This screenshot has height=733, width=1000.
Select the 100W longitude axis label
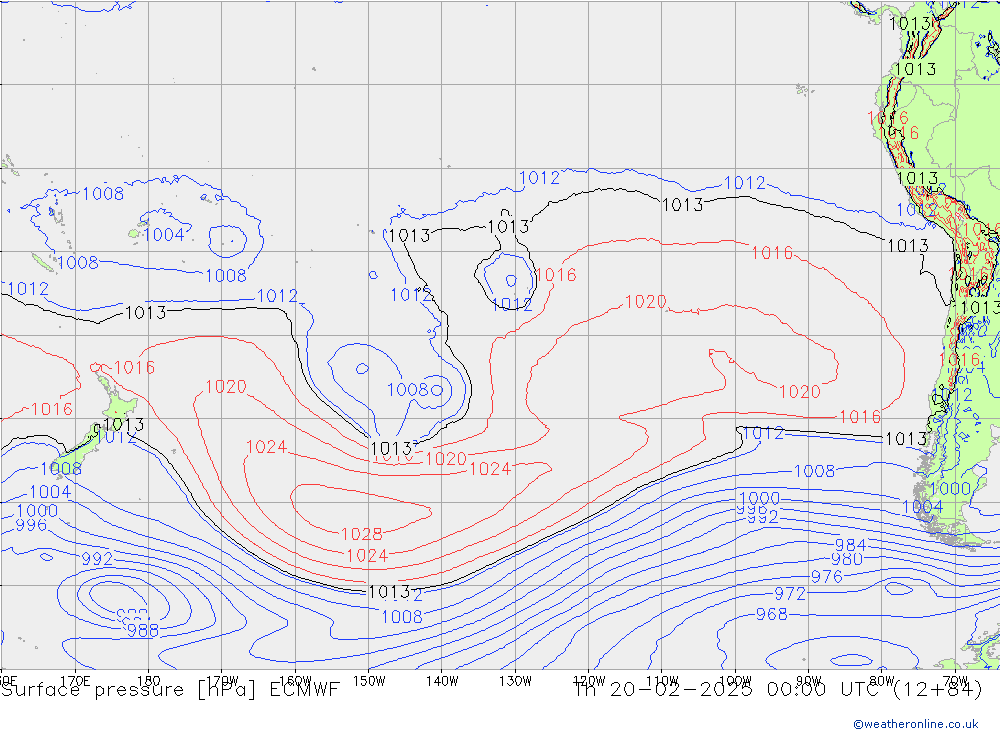[735, 681]
